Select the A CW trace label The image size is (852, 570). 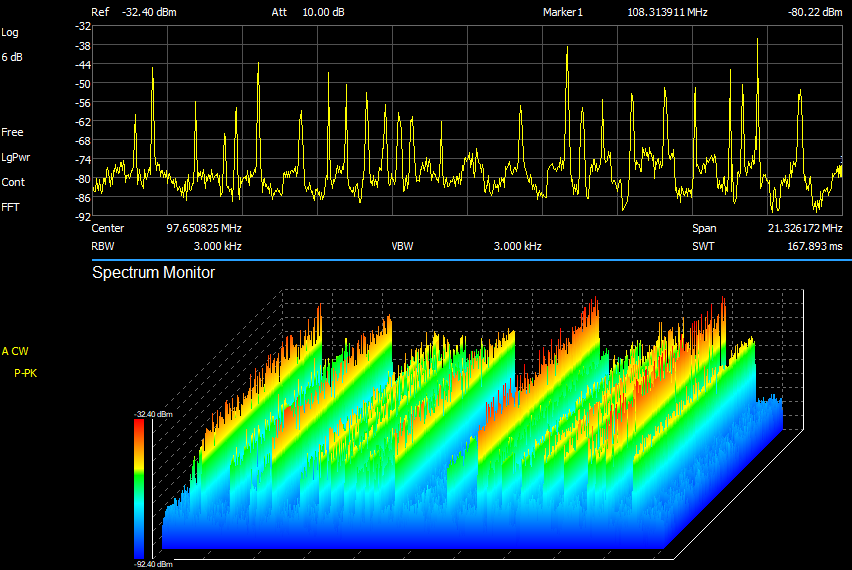tap(15, 351)
